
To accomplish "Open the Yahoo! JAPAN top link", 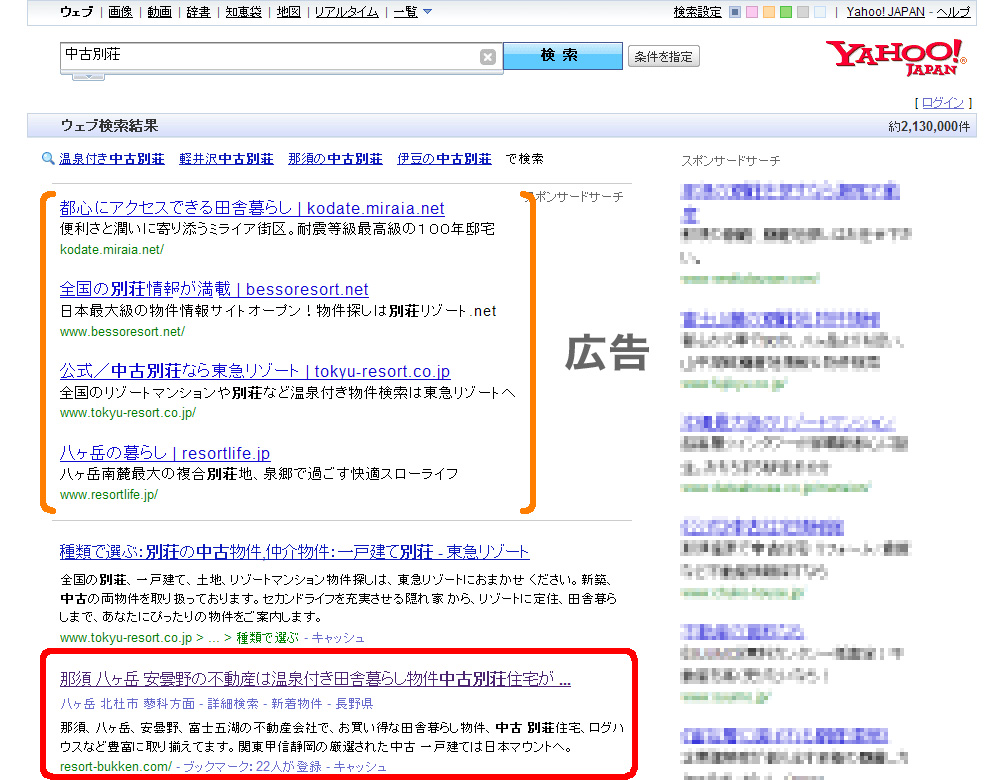I will (885, 11).
